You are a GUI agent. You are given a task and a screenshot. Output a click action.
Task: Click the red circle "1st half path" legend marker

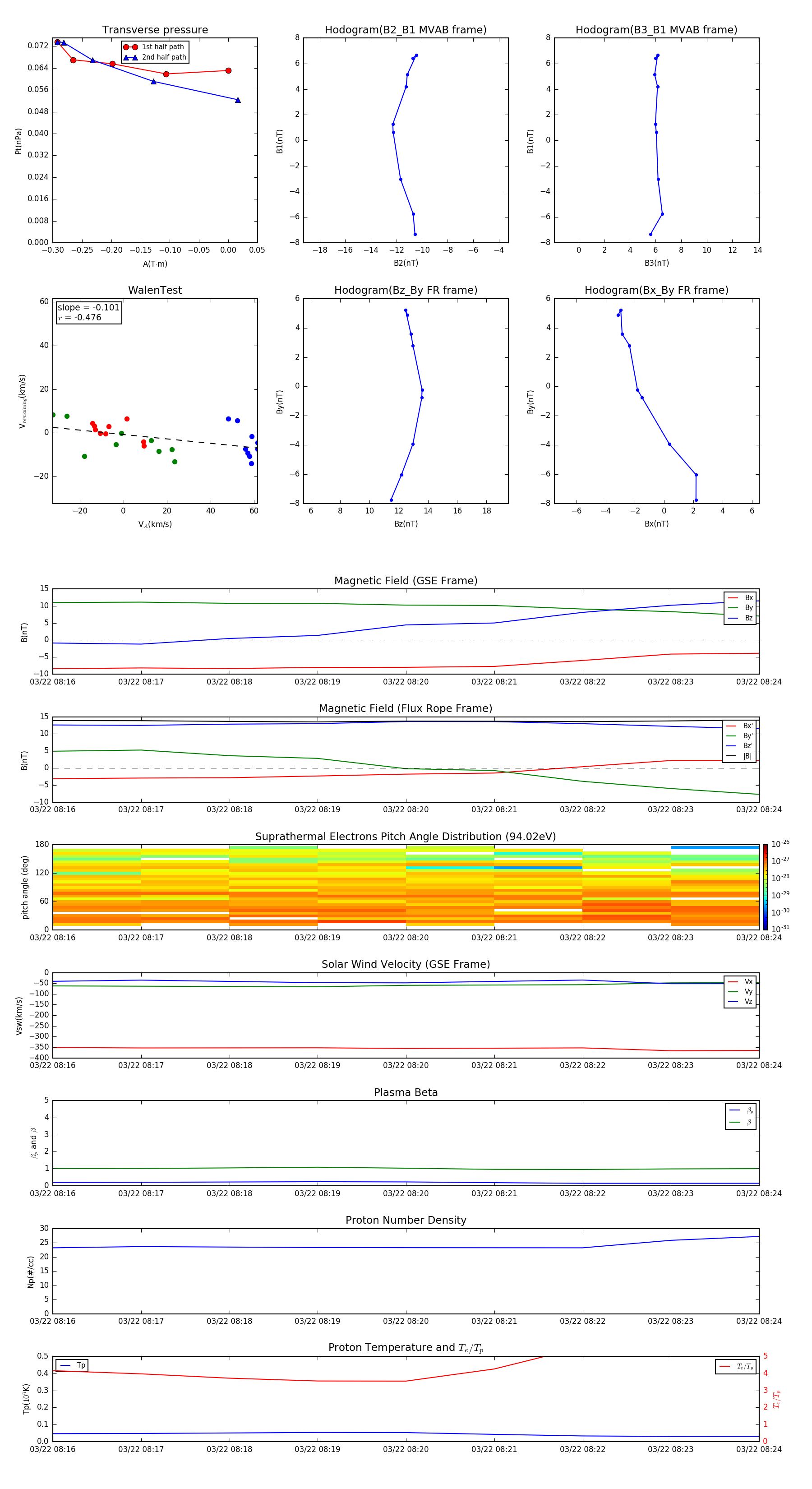pyautogui.click(x=131, y=47)
